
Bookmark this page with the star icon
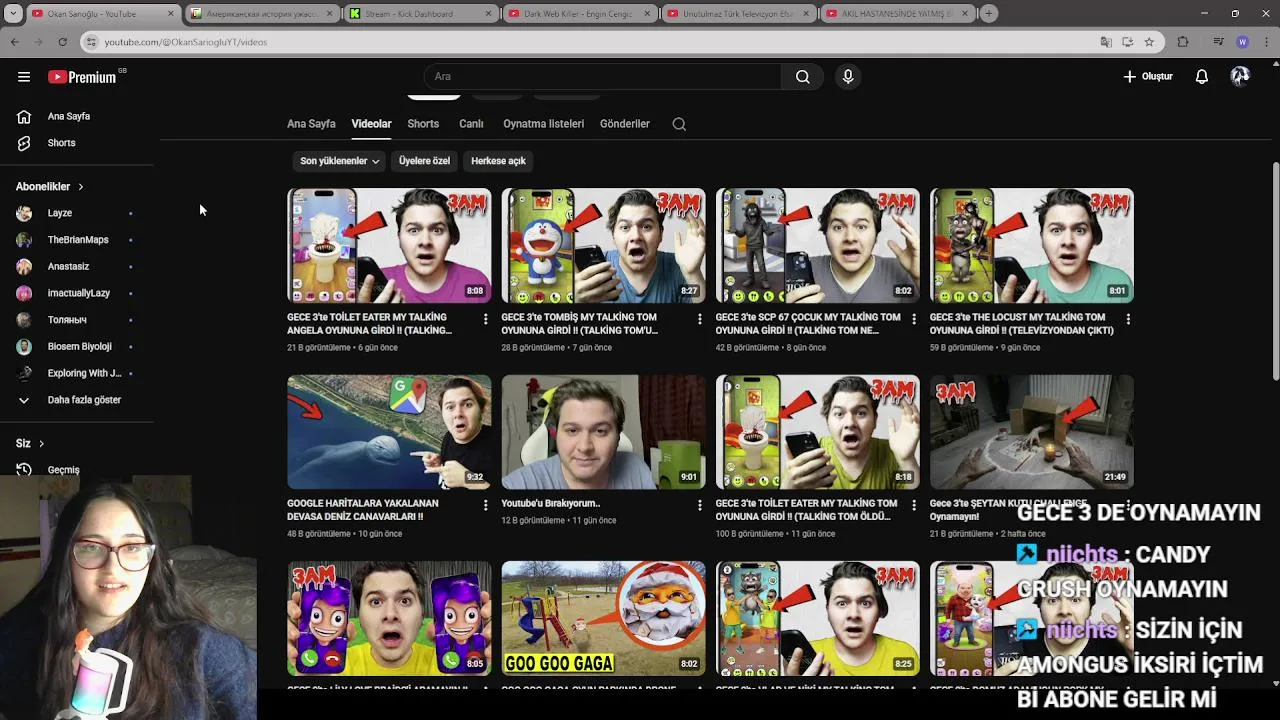click(1149, 42)
